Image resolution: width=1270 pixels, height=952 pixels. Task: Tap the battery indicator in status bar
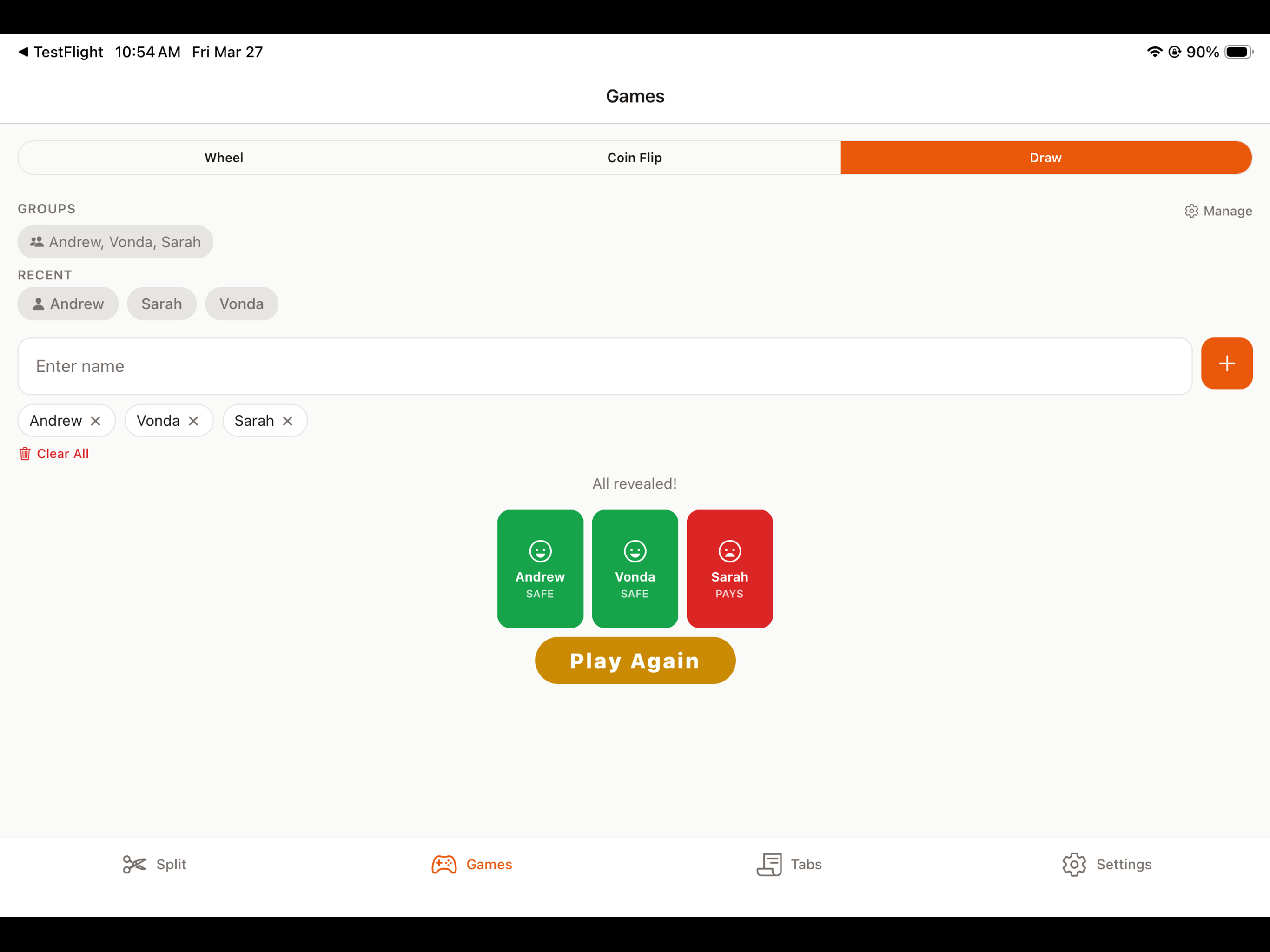pyautogui.click(x=1239, y=52)
